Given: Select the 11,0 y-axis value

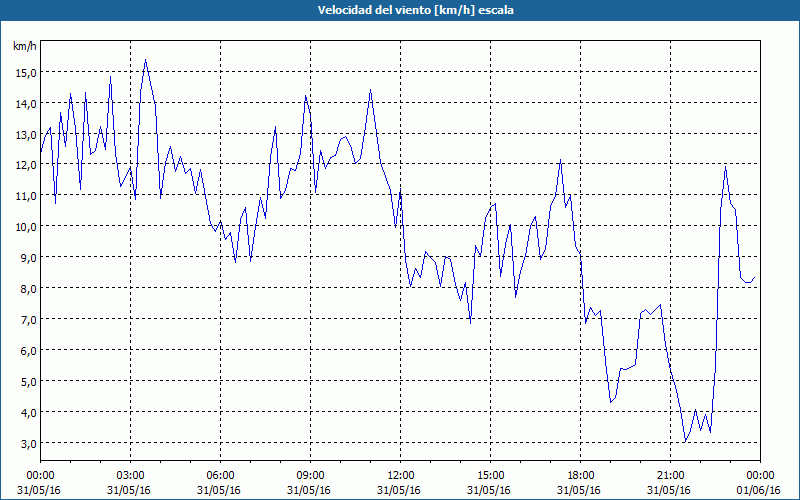Looking at the screenshot, I should (26, 196).
